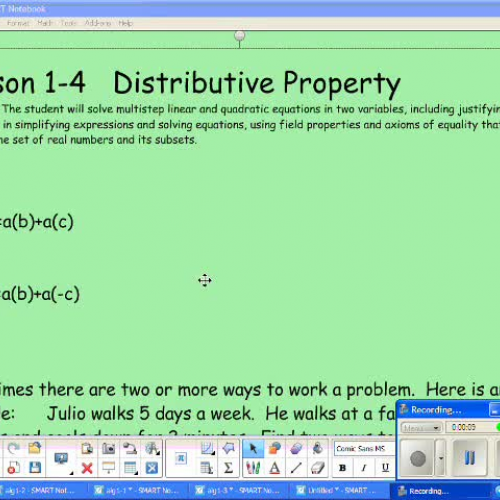Expand the arrow beside the Record button
The height and width of the screenshot is (500, 500).
coord(441,459)
